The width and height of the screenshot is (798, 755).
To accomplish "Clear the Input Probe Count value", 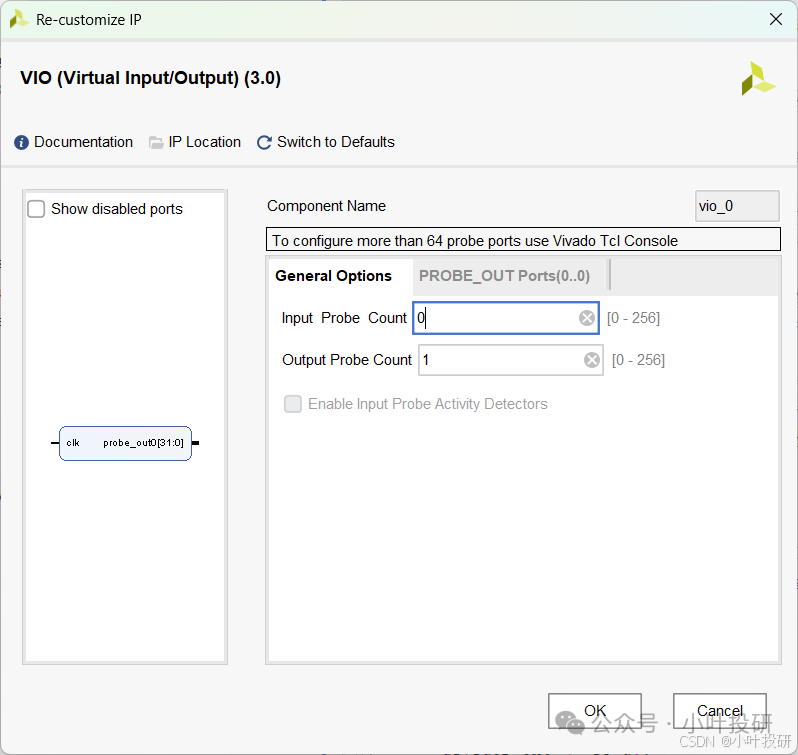I will [587, 318].
